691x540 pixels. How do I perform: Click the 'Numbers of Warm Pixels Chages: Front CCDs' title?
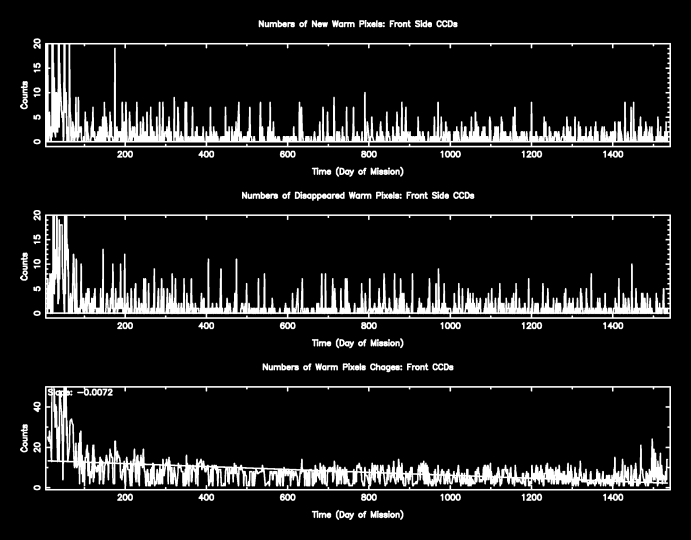(357, 367)
